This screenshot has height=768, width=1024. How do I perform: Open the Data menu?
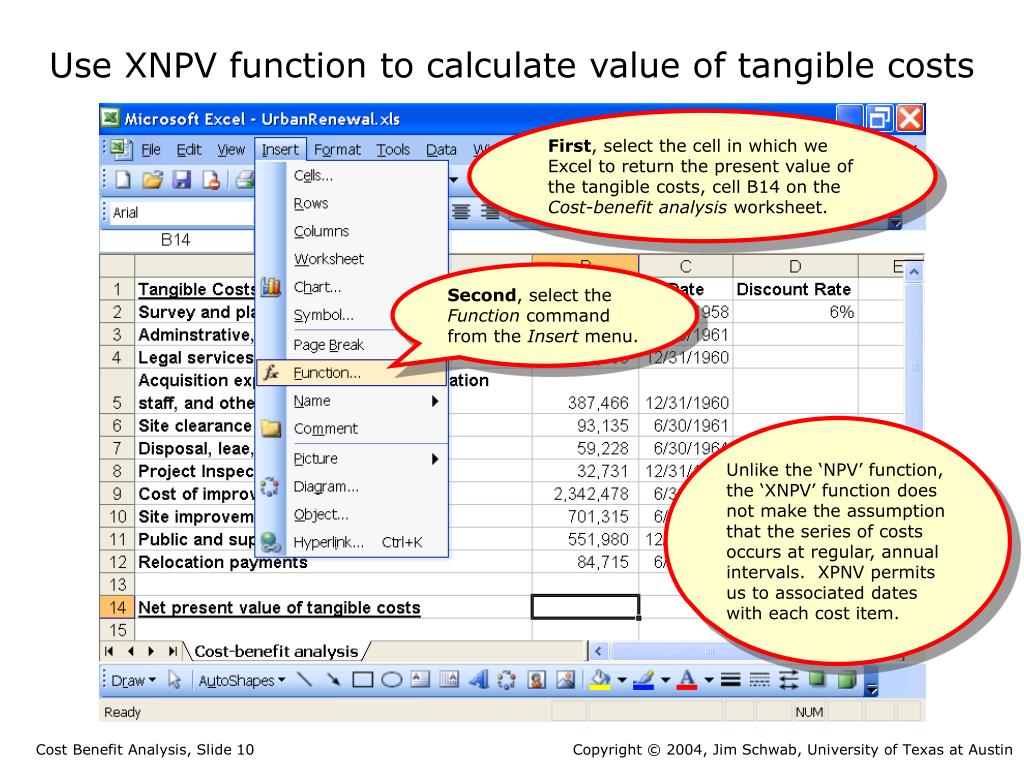point(441,150)
